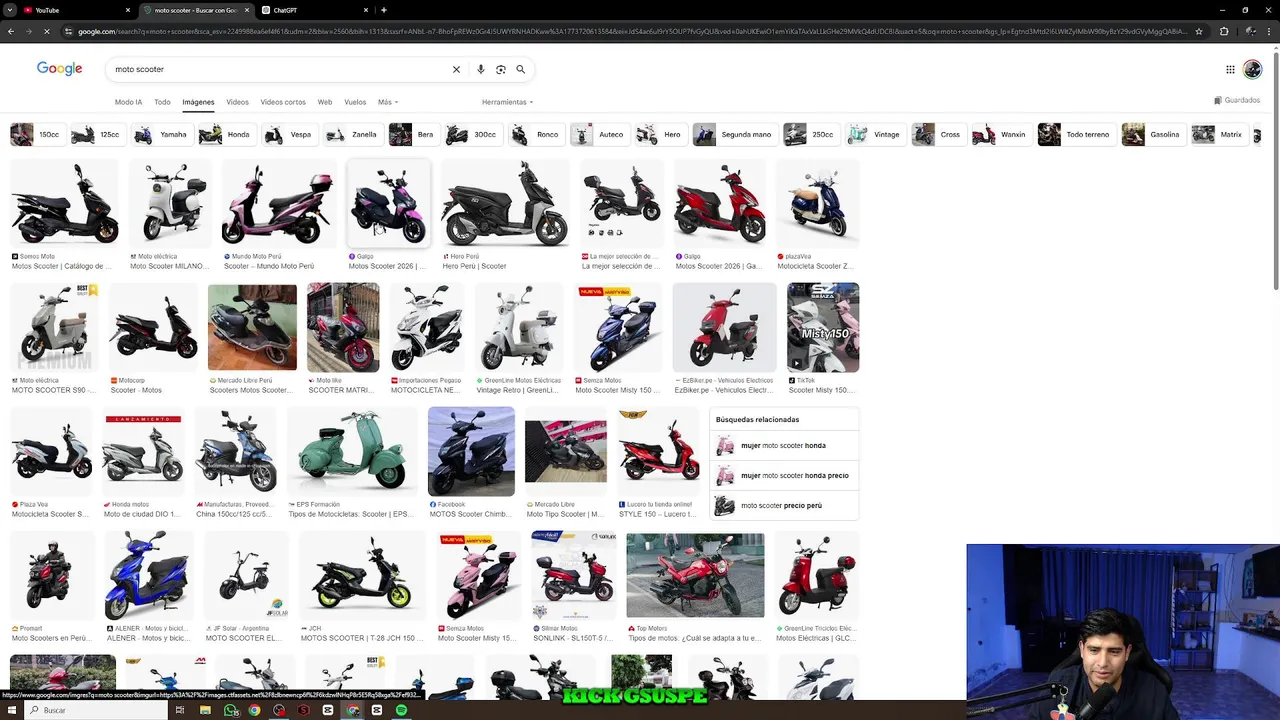Open Guardados saved items
The image size is (1280, 720).
[1237, 100]
